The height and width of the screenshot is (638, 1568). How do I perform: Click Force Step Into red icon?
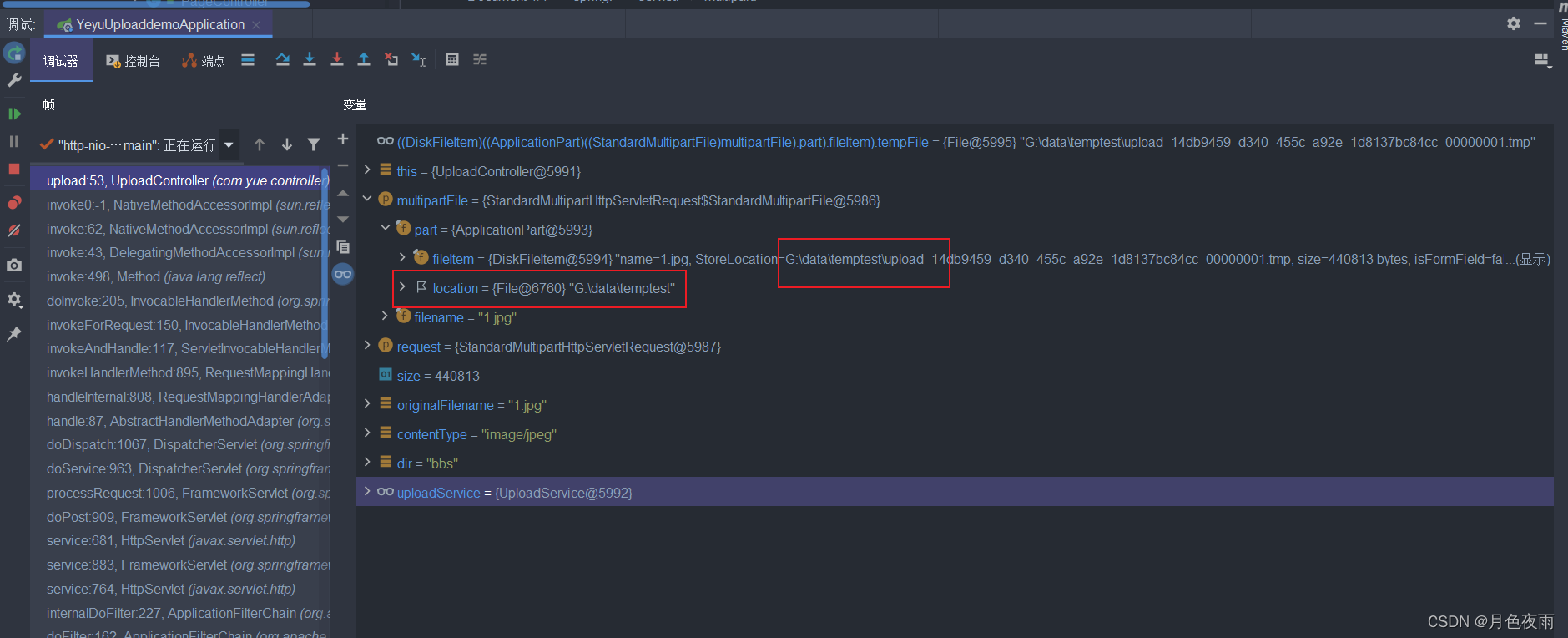pos(337,59)
